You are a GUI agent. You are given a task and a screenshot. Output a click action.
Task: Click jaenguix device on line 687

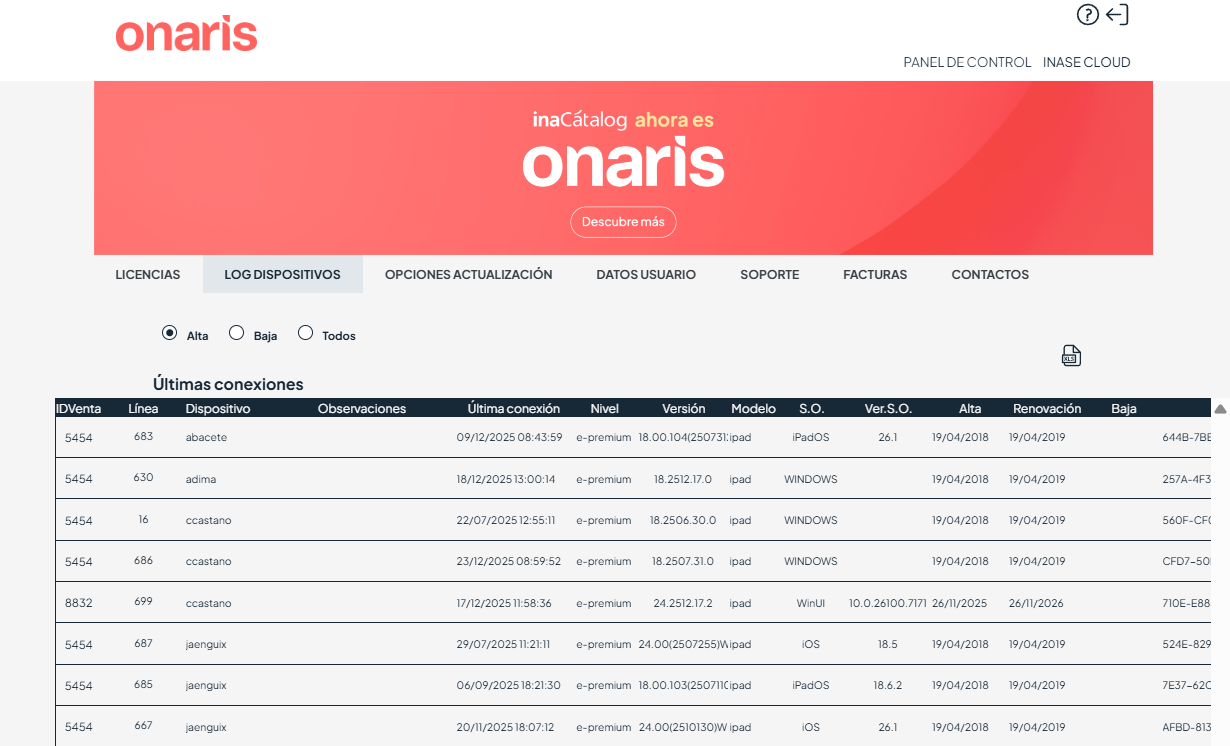pos(206,644)
